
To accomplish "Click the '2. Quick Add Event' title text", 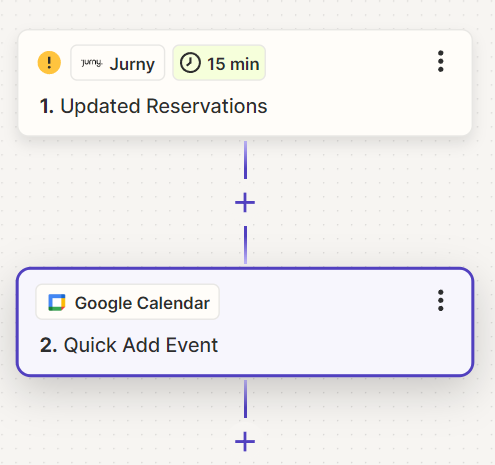I will coord(129,345).
